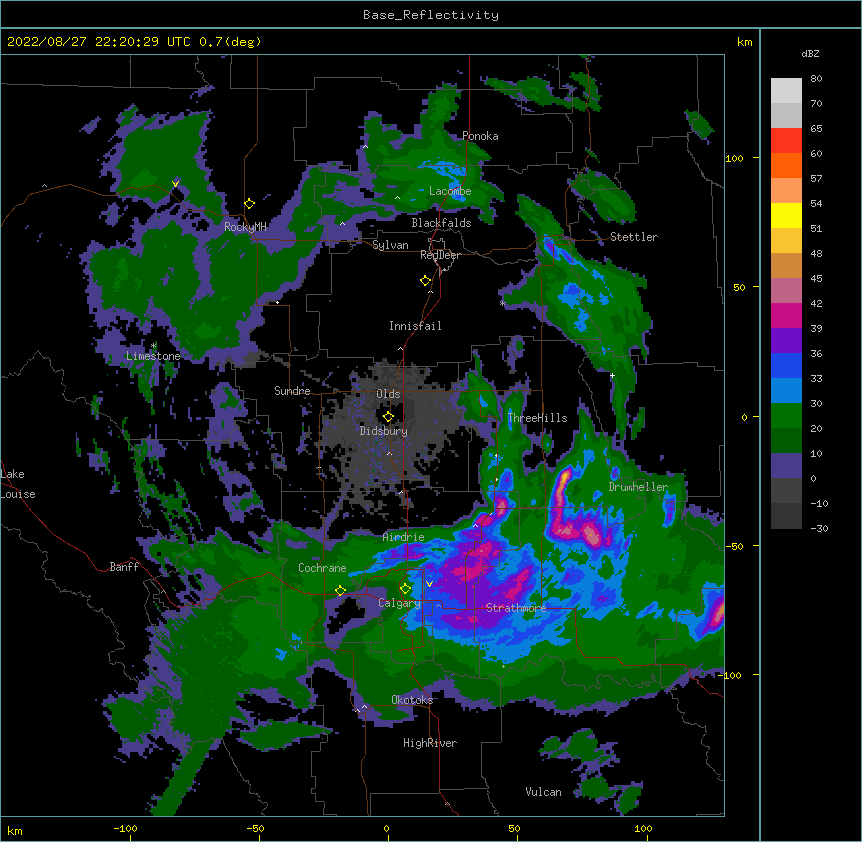Click the gold 51-48 dBZ legend swatch
This screenshot has width=862, height=842.
coord(786,241)
